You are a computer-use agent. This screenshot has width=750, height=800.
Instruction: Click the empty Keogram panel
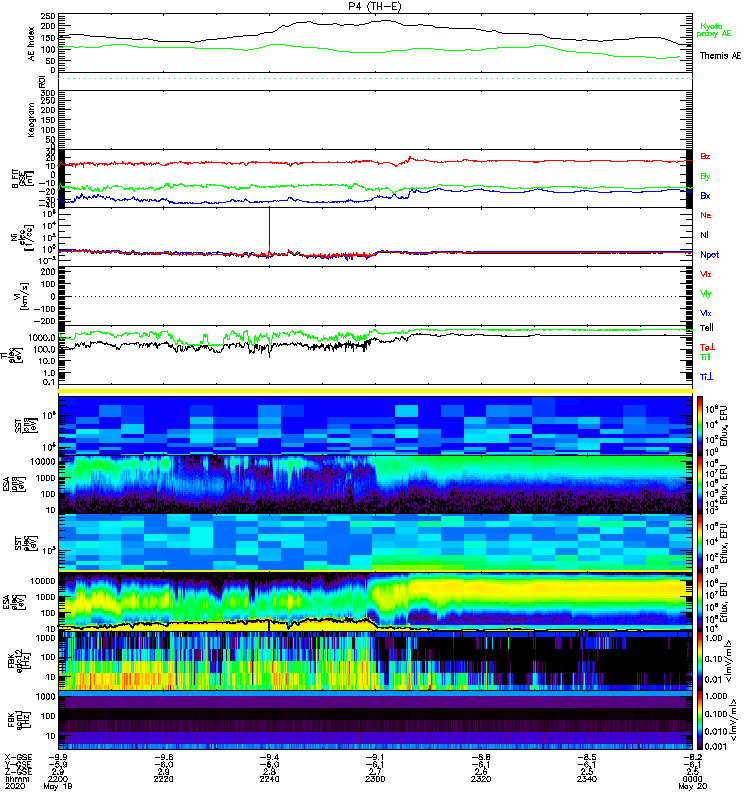pos(375,119)
